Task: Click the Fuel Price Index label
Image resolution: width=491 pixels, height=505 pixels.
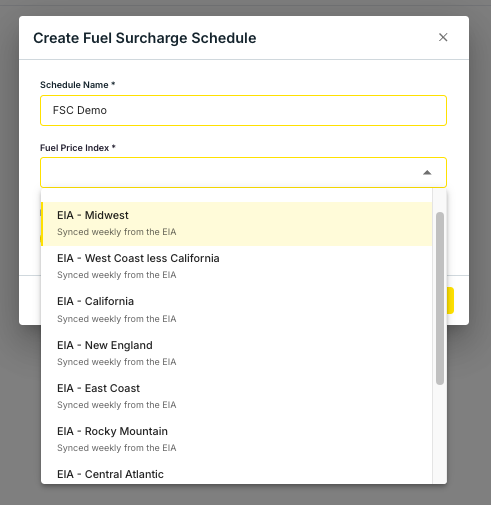Action: [78, 148]
